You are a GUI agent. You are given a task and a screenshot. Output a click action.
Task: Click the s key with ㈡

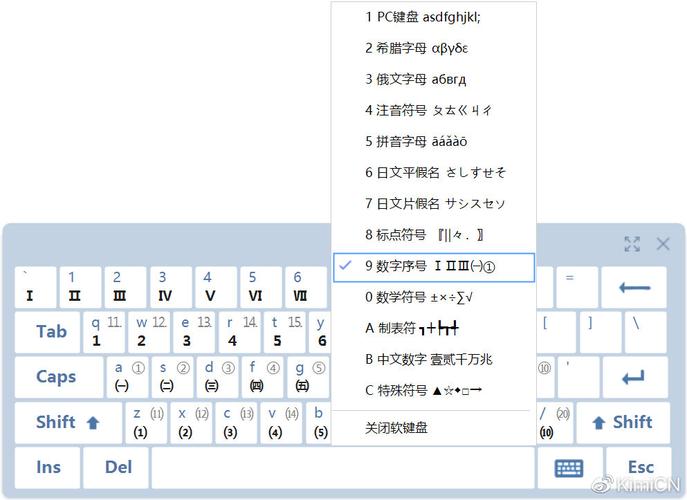173,377
